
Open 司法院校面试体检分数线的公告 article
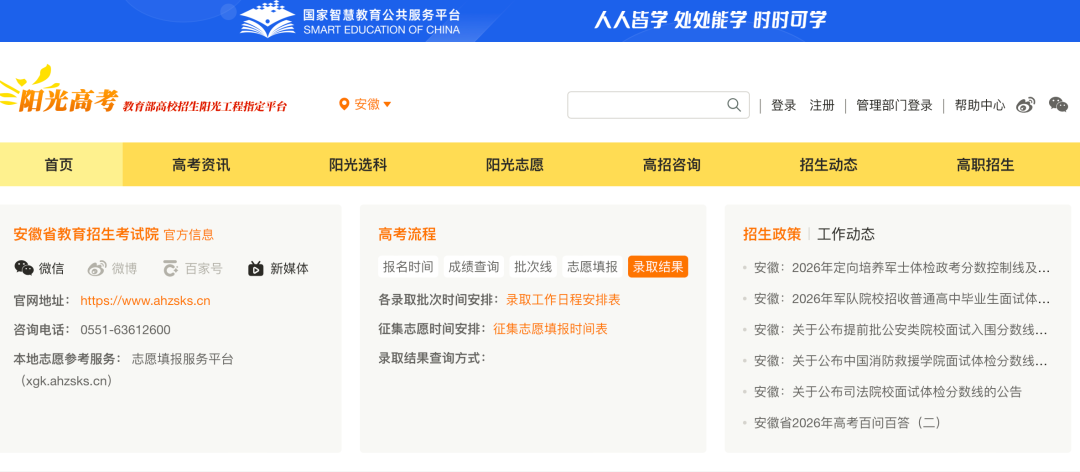point(888,392)
